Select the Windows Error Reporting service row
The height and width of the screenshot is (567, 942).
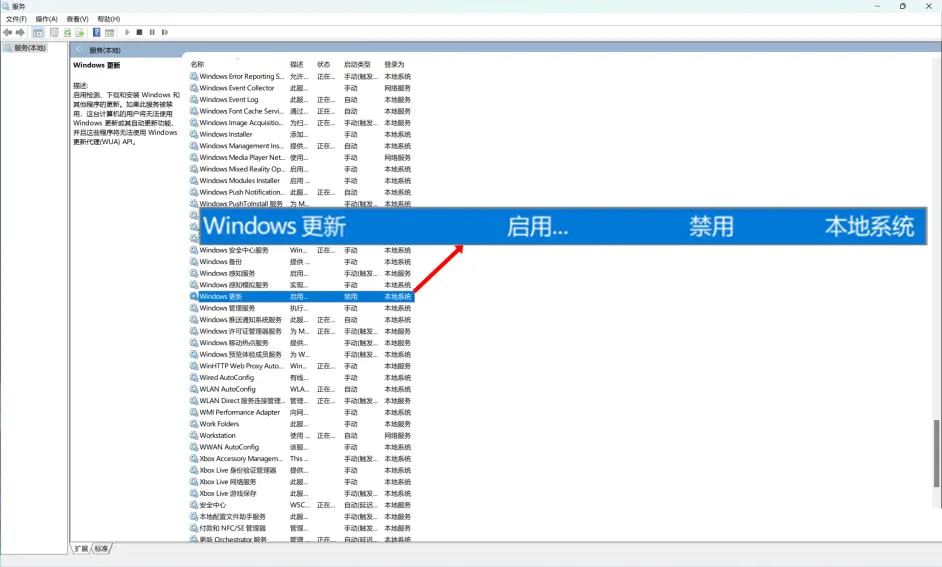(x=301, y=77)
